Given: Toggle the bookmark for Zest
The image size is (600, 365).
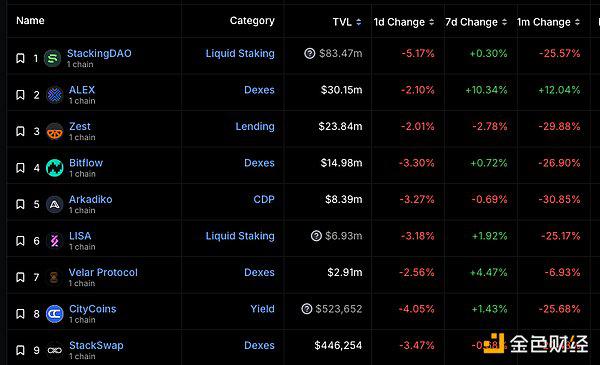Looking at the screenshot, I should [x=20, y=131].
